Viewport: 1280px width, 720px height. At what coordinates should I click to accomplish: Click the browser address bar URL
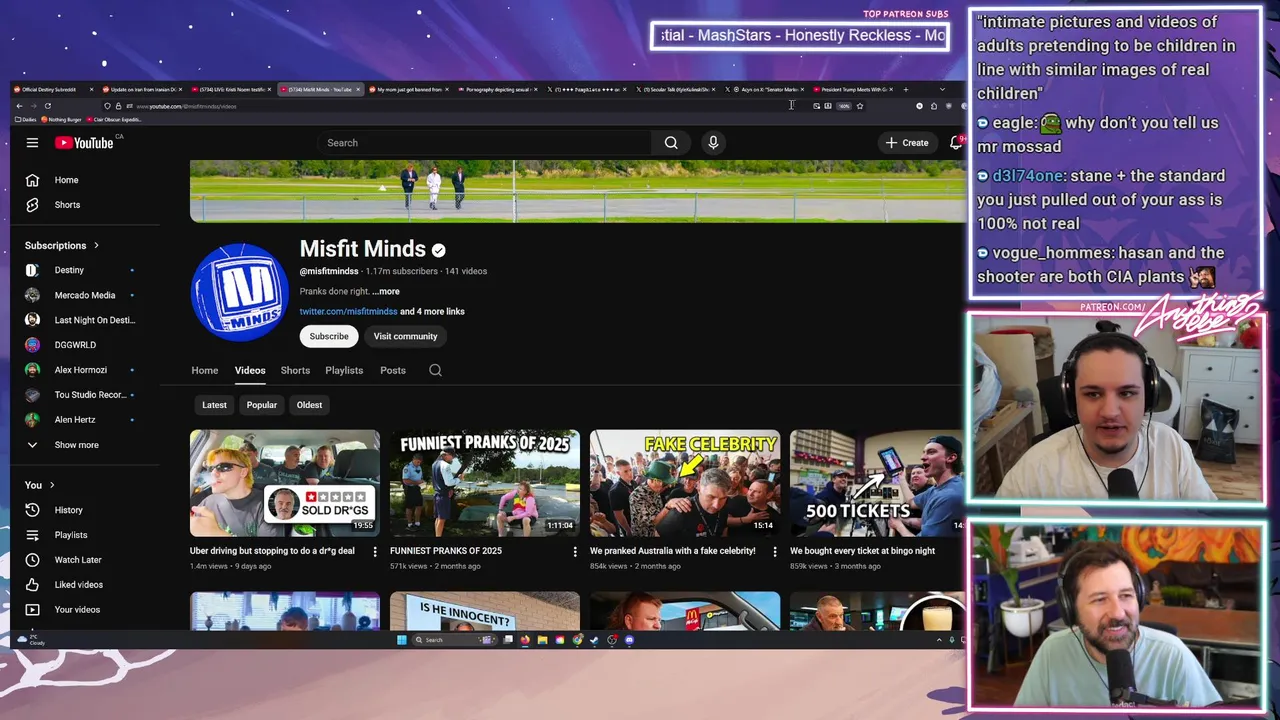pos(186,106)
